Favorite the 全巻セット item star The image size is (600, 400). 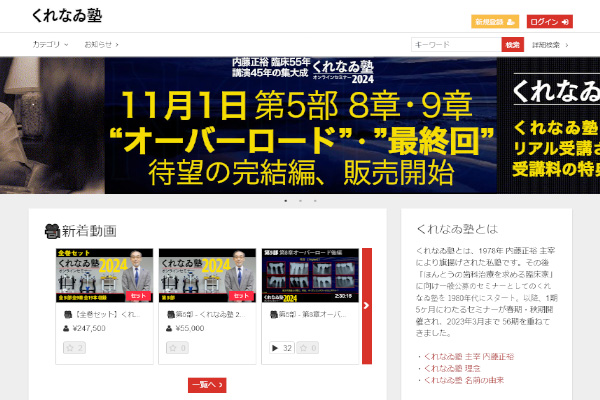pyautogui.click(x=74, y=348)
